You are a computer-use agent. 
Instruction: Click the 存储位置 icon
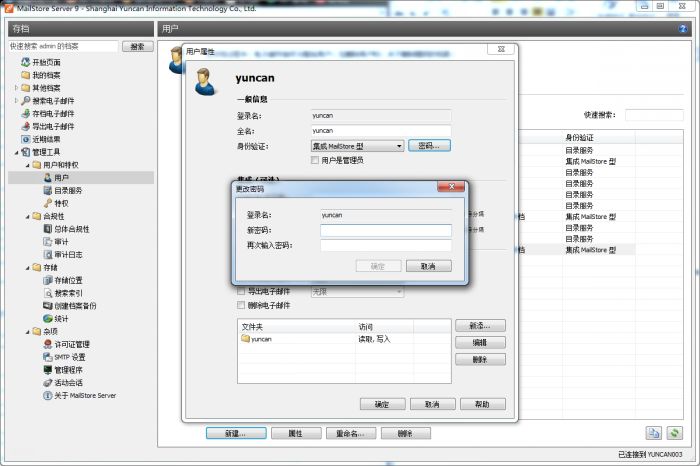(48, 280)
